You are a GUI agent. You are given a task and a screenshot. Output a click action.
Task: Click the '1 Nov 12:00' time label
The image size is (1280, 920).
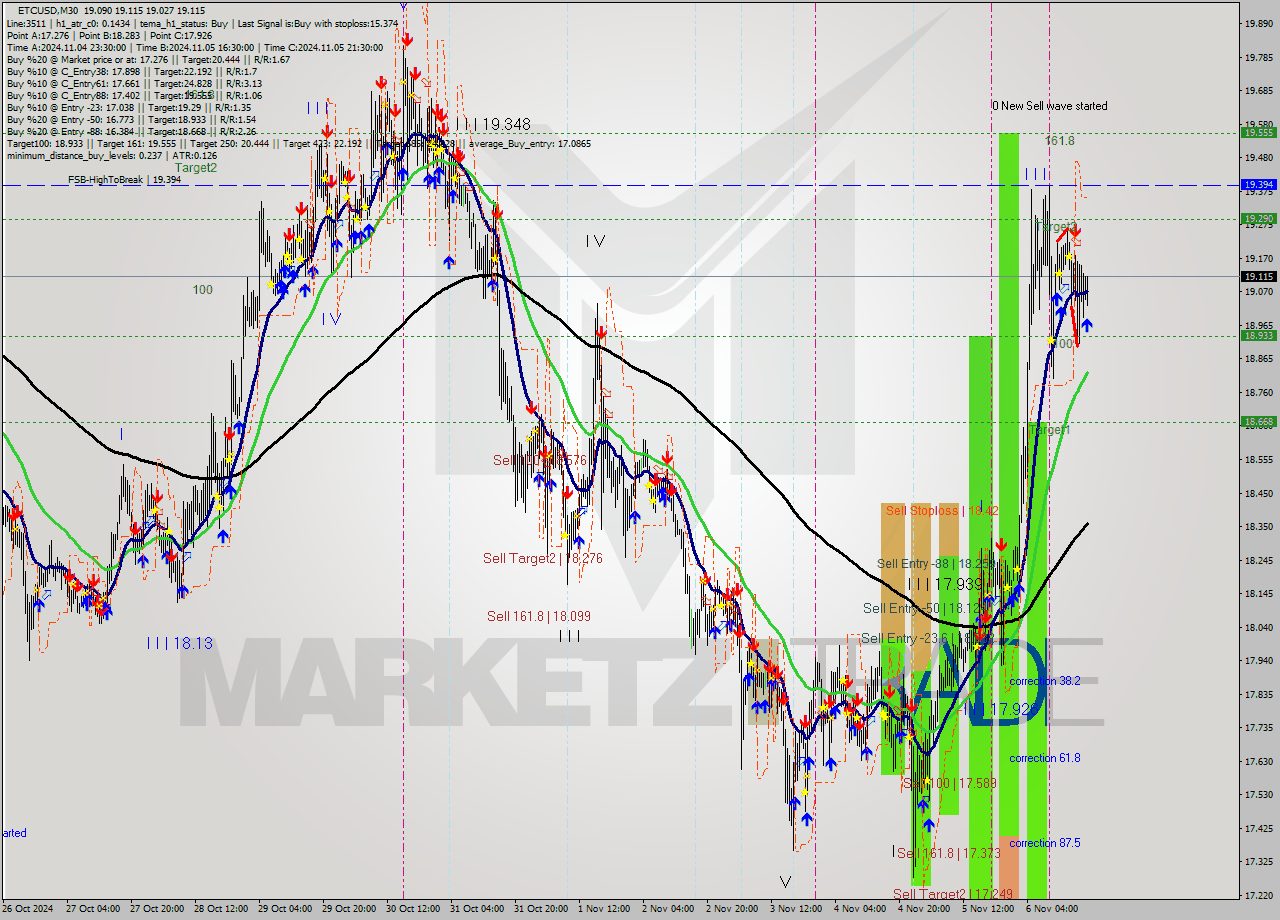click(x=606, y=909)
